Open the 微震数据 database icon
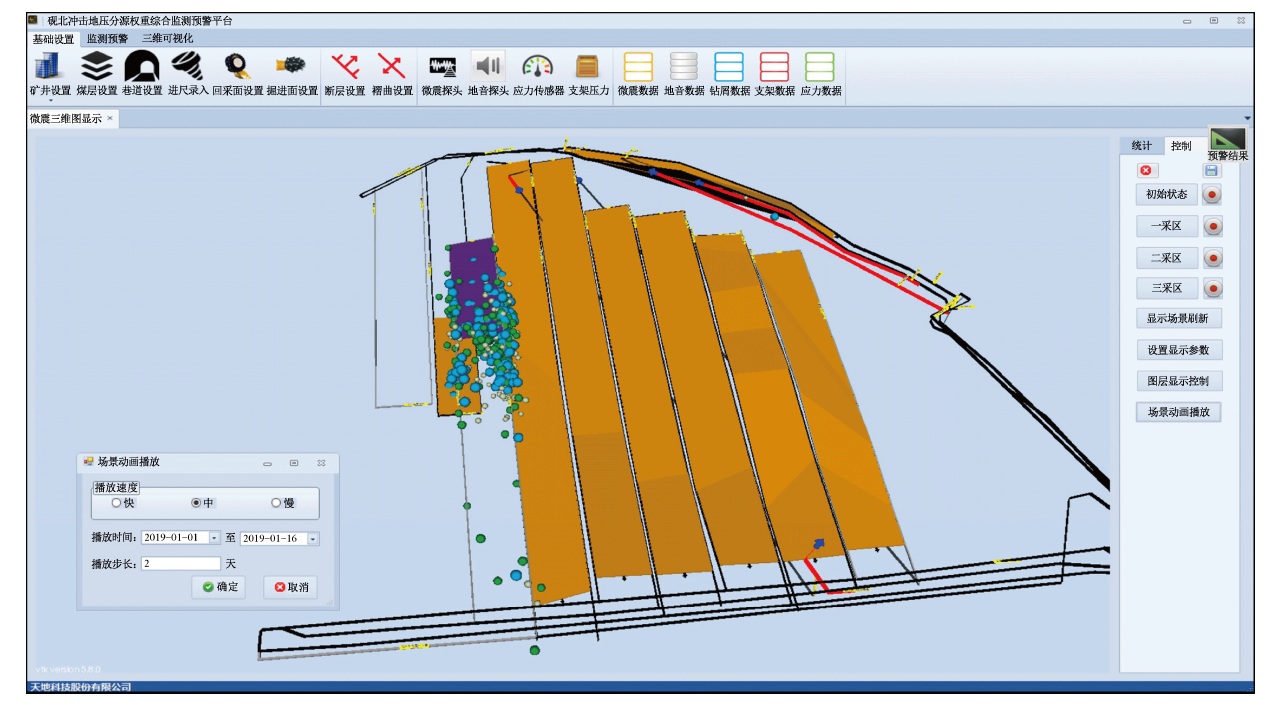The image size is (1277, 712). tap(638, 67)
